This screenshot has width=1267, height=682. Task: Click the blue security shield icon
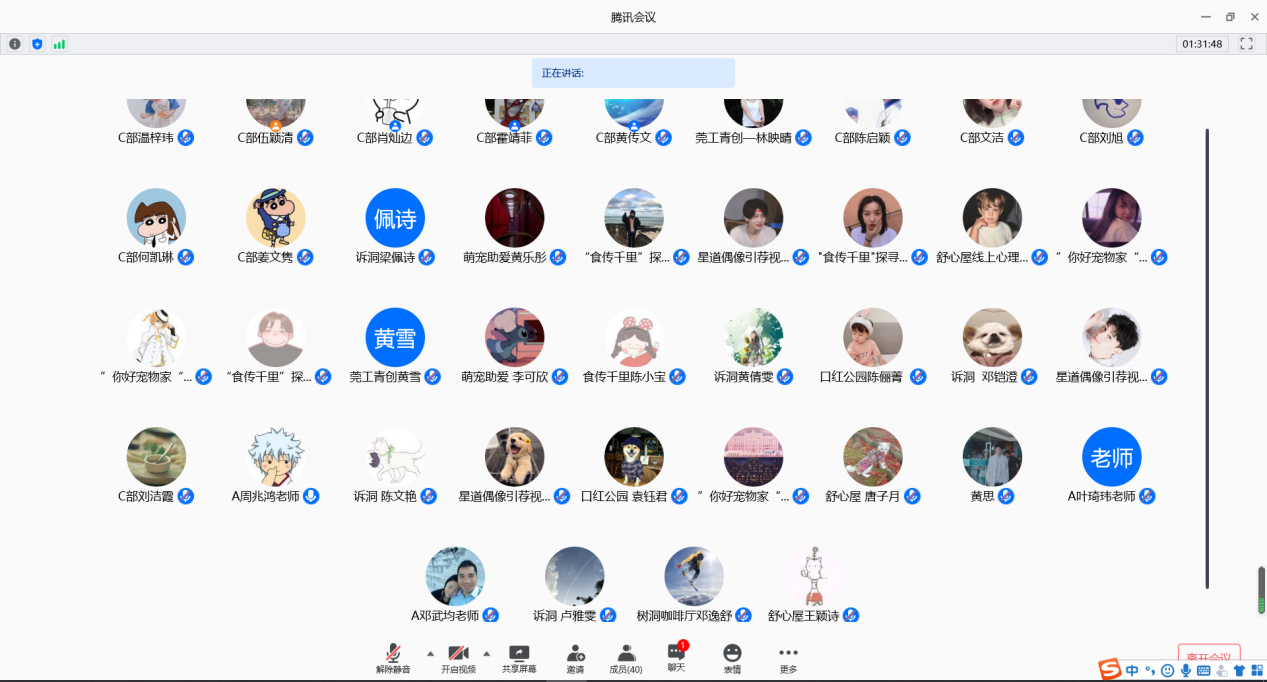[37, 44]
